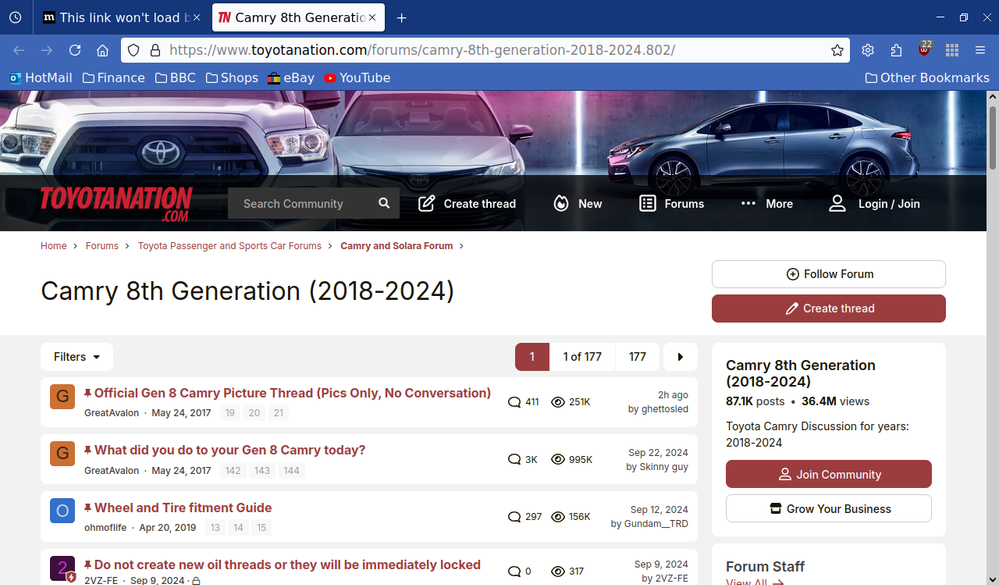
Task: Reload the page with the refresh icon
Action: tap(75, 50)
